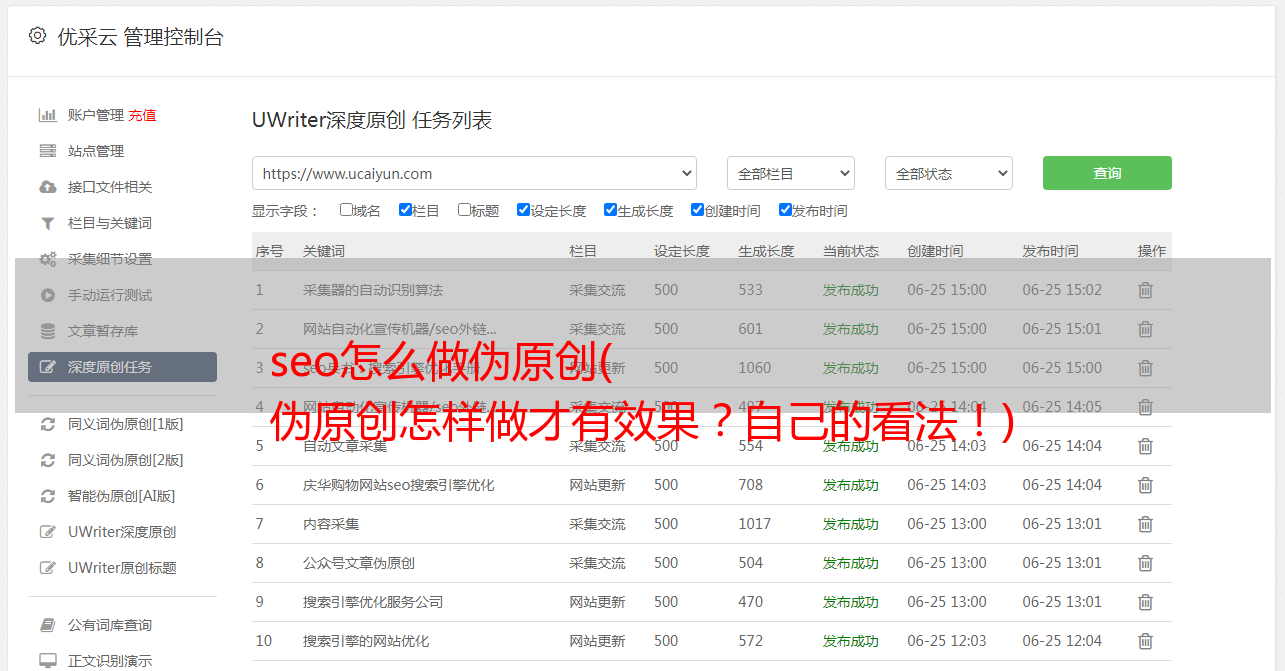Click the 当前状态 column header
Image resolution: width=1285 pixels, height=671 pixels.
851,251
